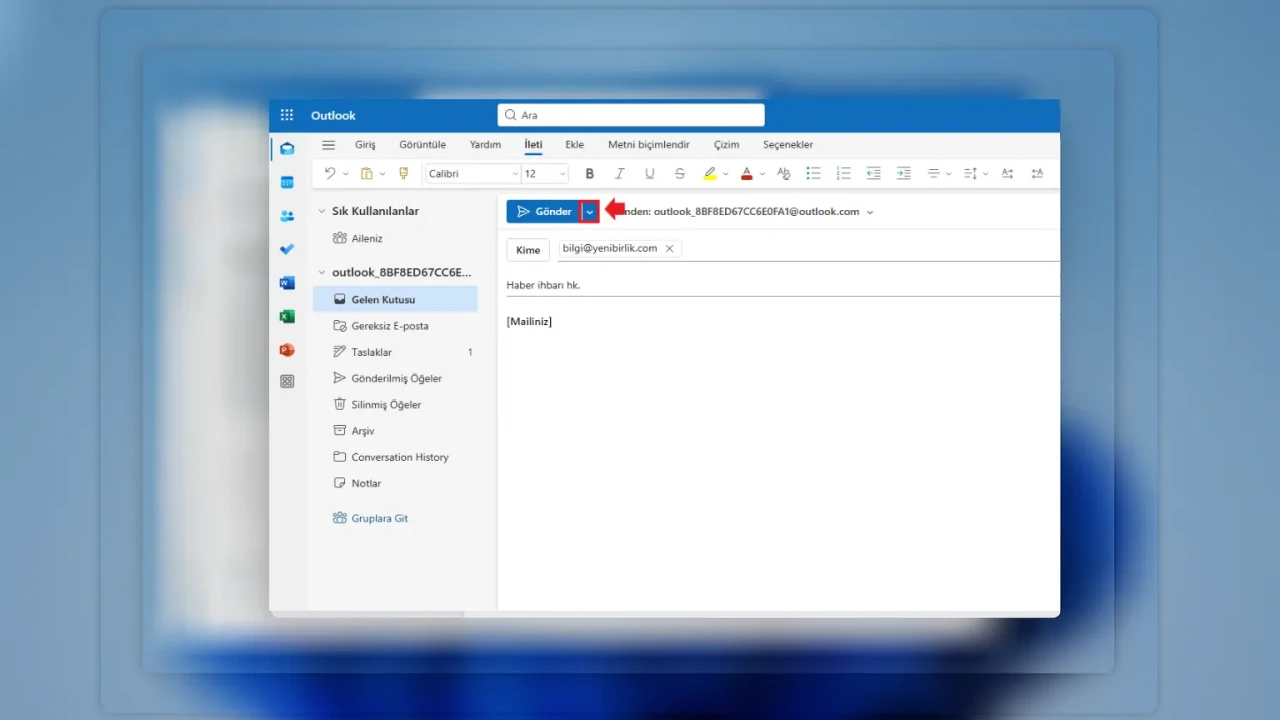
Task: Switch to the Ekle tab
Action: pyautogui.click(x=574, y=145)
